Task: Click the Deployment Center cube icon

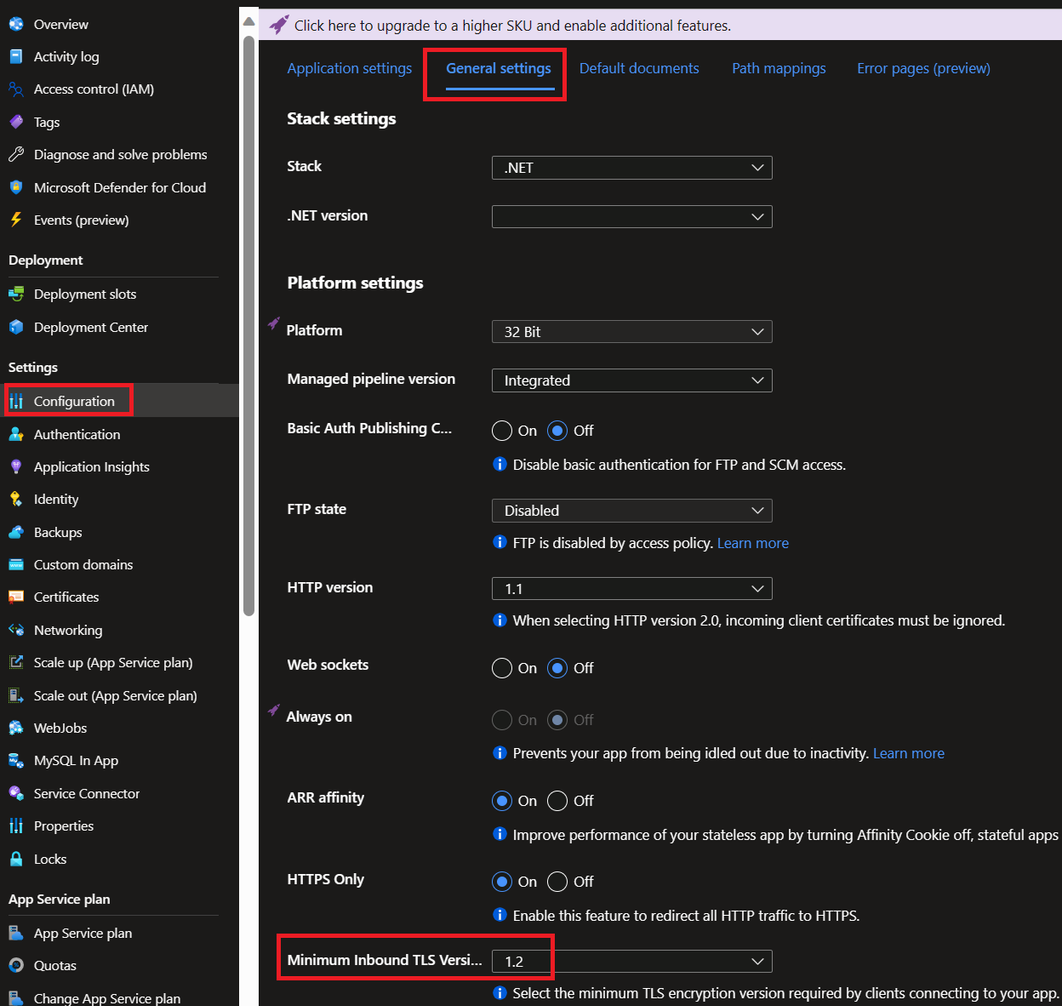Action: click(16, 327)
